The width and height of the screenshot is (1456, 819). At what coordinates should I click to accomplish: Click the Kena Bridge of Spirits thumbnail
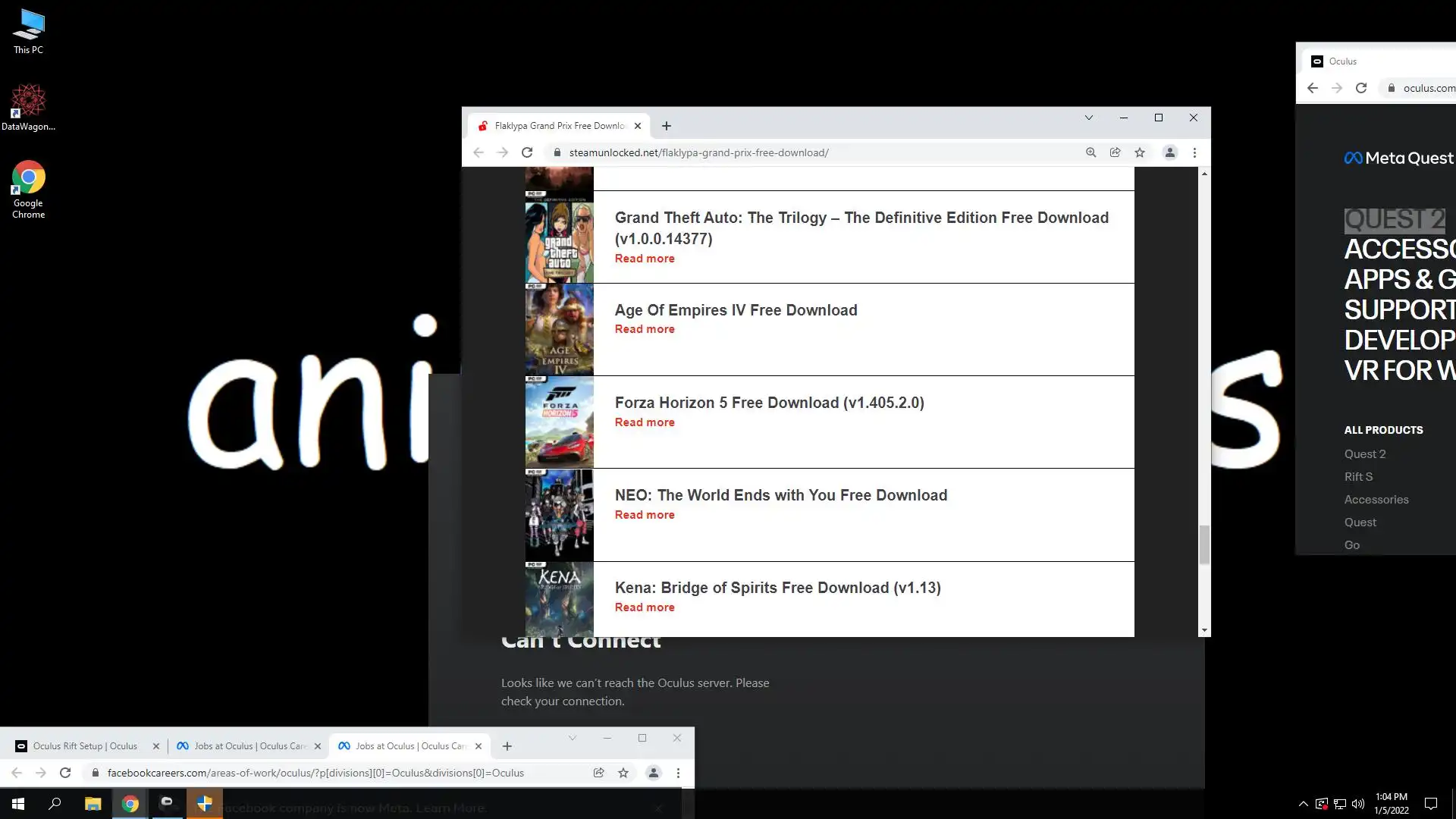559,599
